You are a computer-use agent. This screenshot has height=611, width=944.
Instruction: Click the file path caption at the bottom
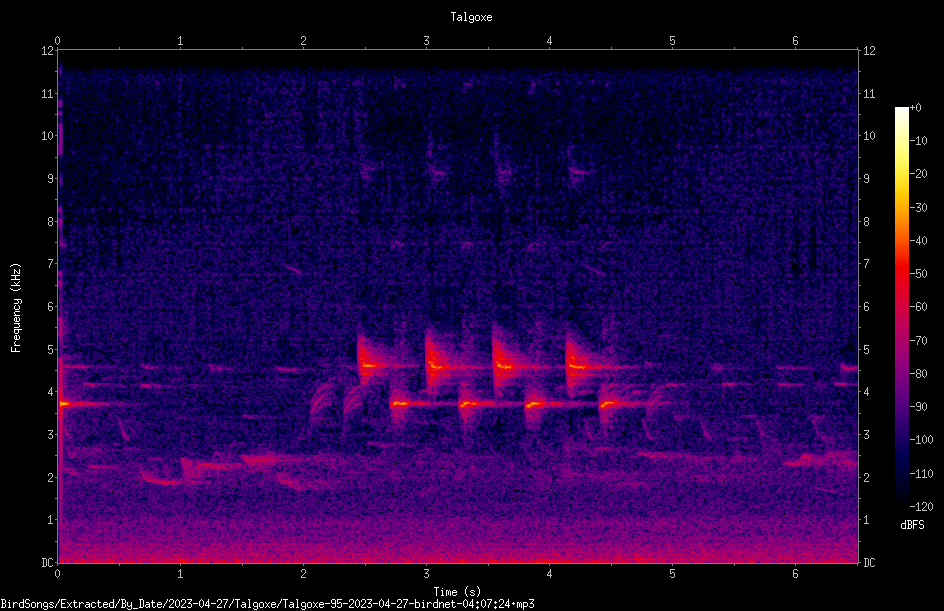point(267,604)
